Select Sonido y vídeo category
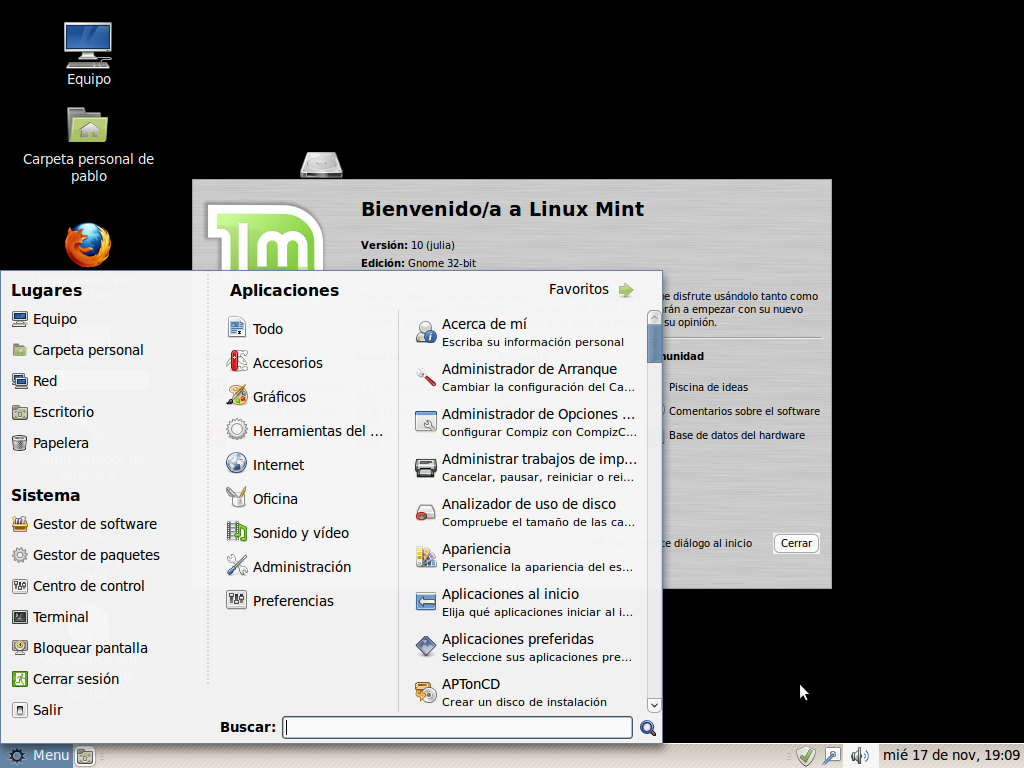This screenshot has width=1024, height=768. 287,532
